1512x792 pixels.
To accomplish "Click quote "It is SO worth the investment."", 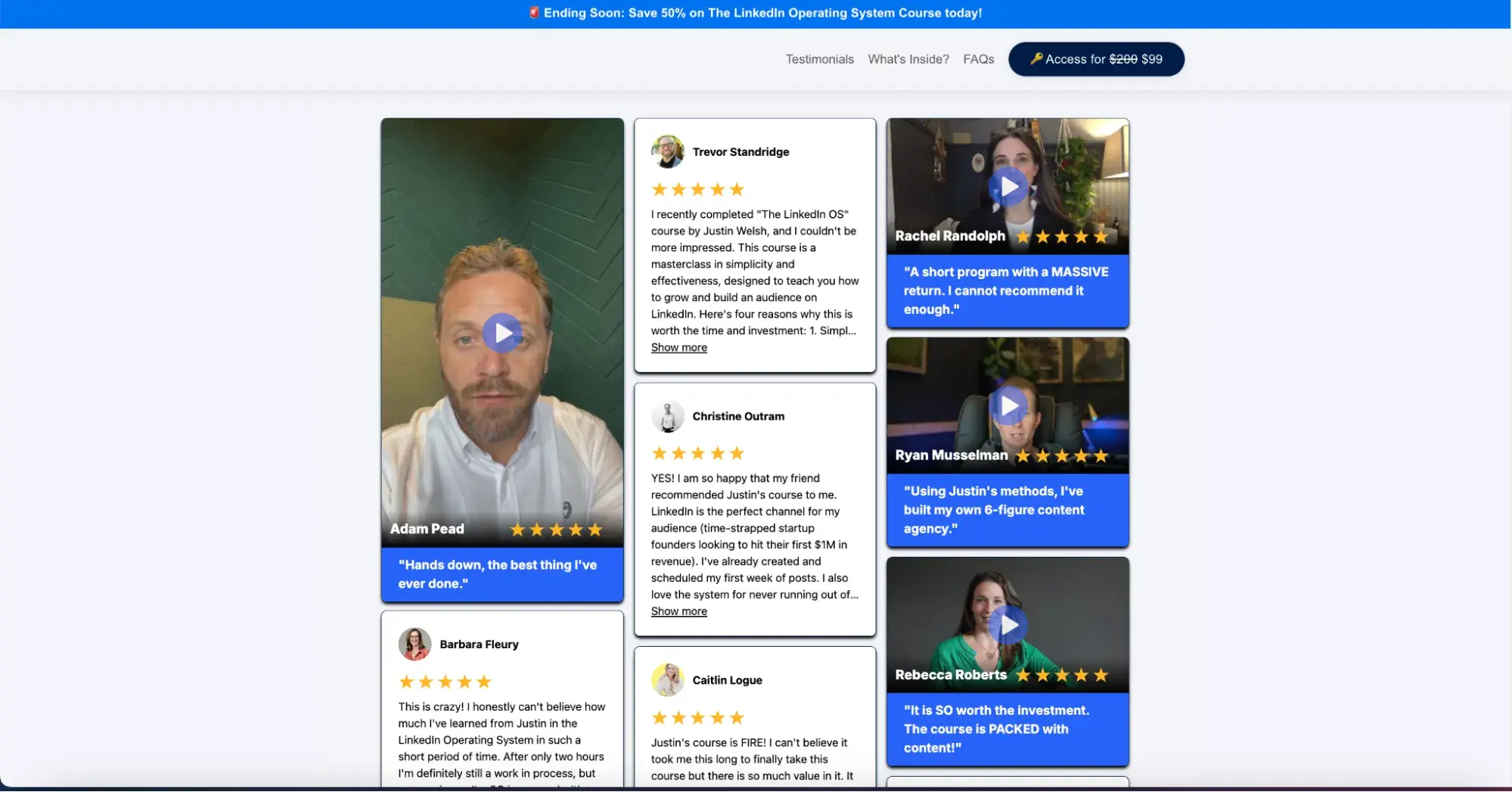I will (x=996, y=729).
